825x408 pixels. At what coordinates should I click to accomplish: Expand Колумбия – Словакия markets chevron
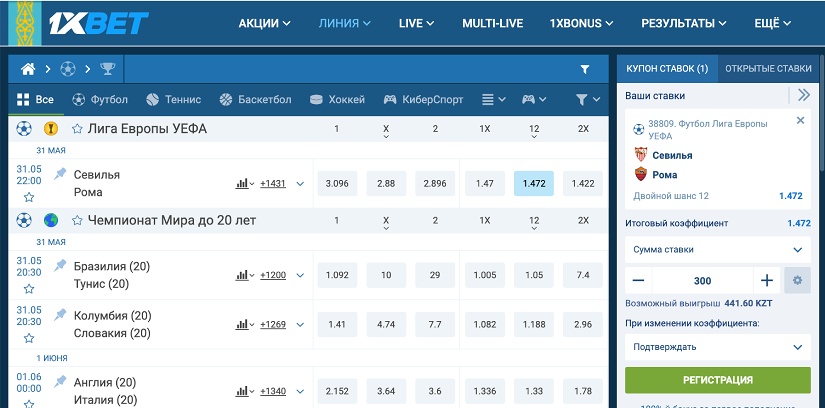[300, 324]
